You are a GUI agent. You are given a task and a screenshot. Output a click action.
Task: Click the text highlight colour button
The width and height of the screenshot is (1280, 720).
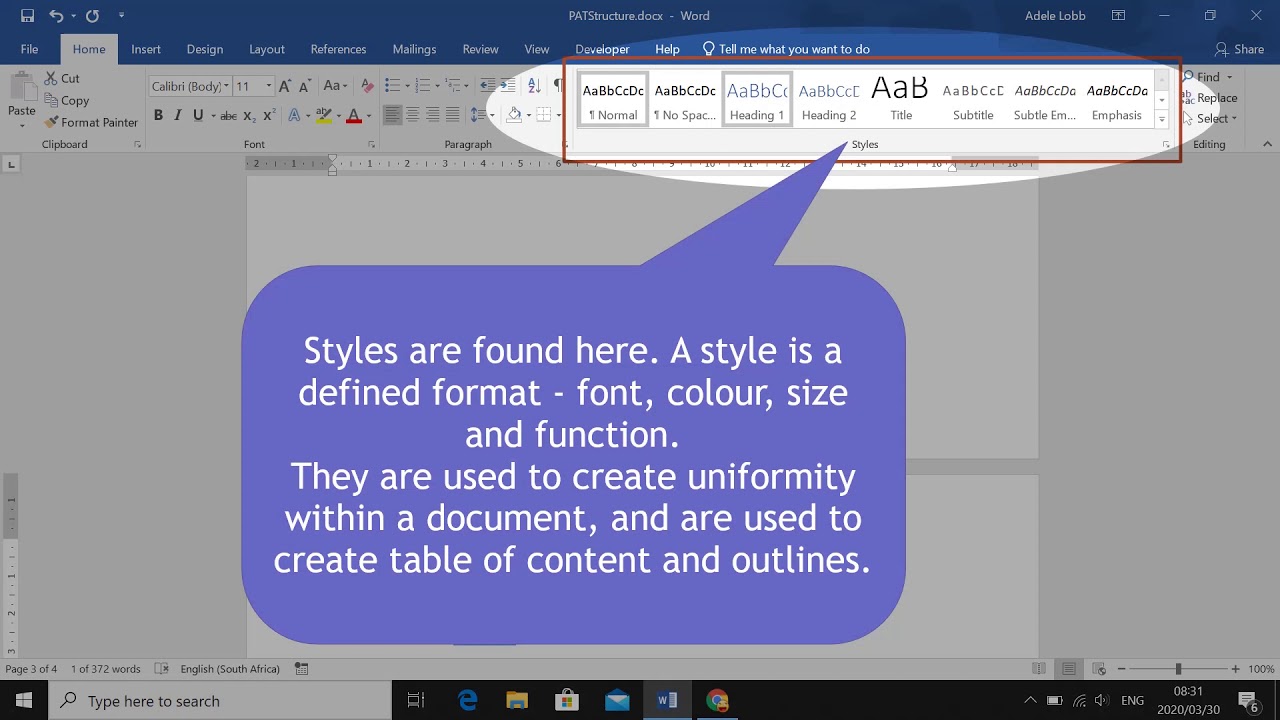point(323,115)
